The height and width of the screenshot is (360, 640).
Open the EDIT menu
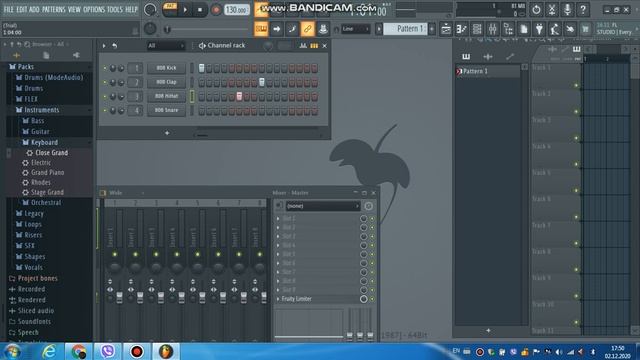click(x=21, y=9)
